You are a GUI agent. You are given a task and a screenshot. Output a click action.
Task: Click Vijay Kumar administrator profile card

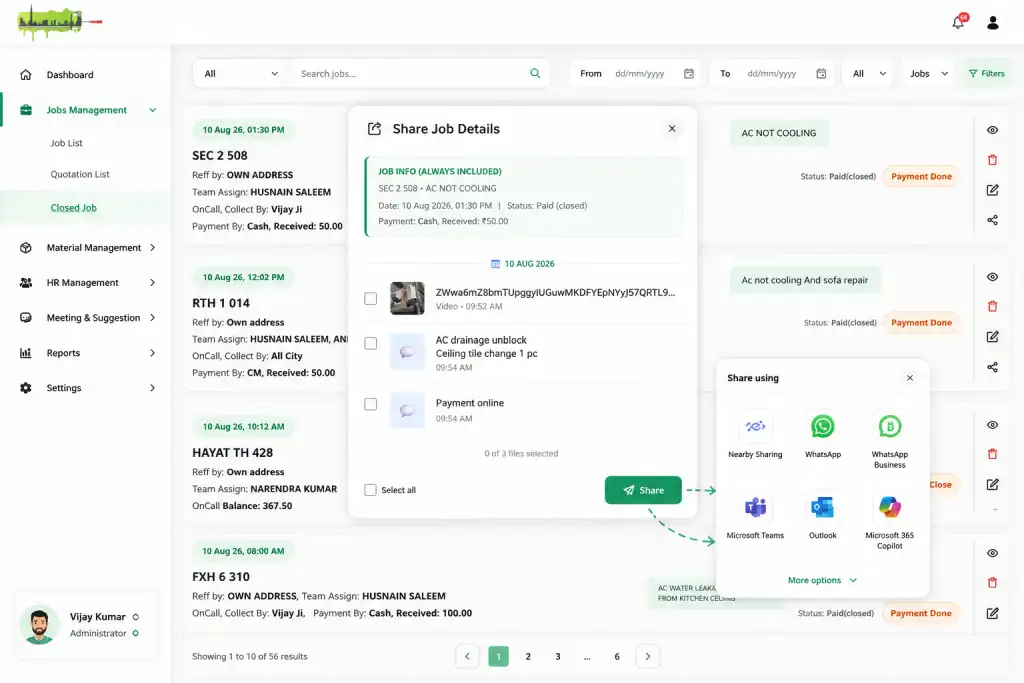pyautogui.click(x=84, y=624)
